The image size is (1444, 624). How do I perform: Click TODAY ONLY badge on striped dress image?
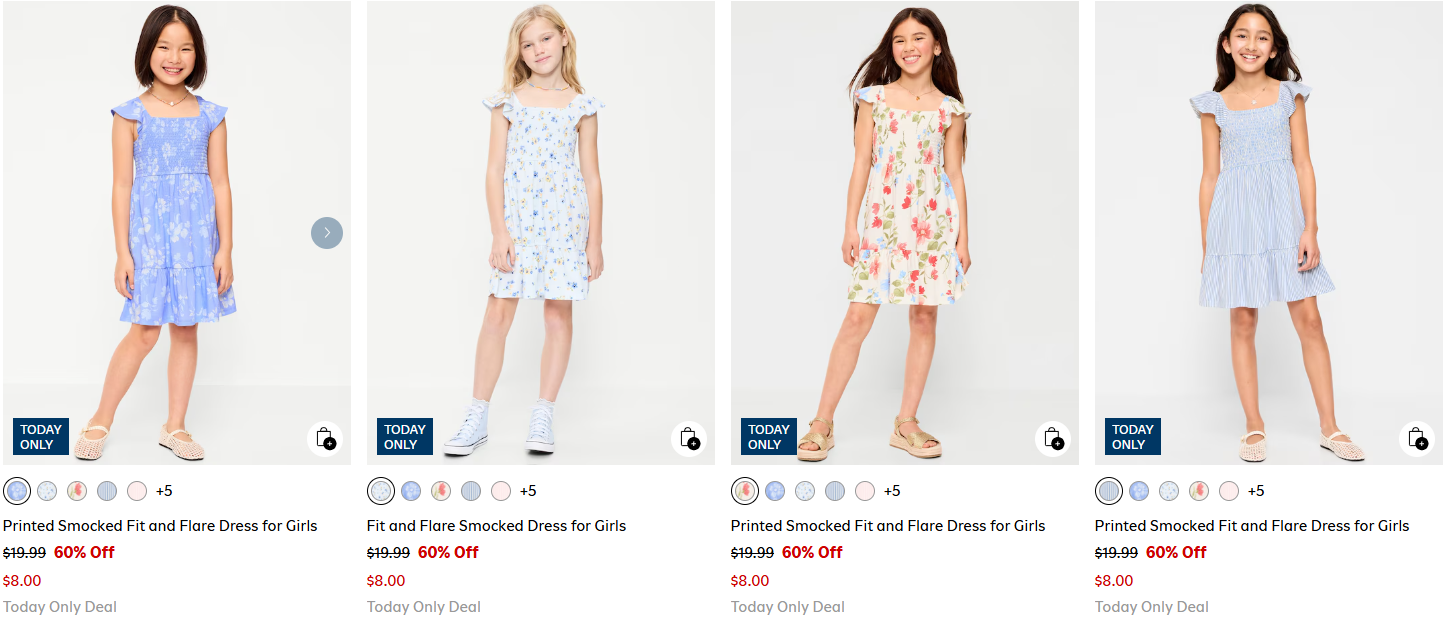(1133, 437)
